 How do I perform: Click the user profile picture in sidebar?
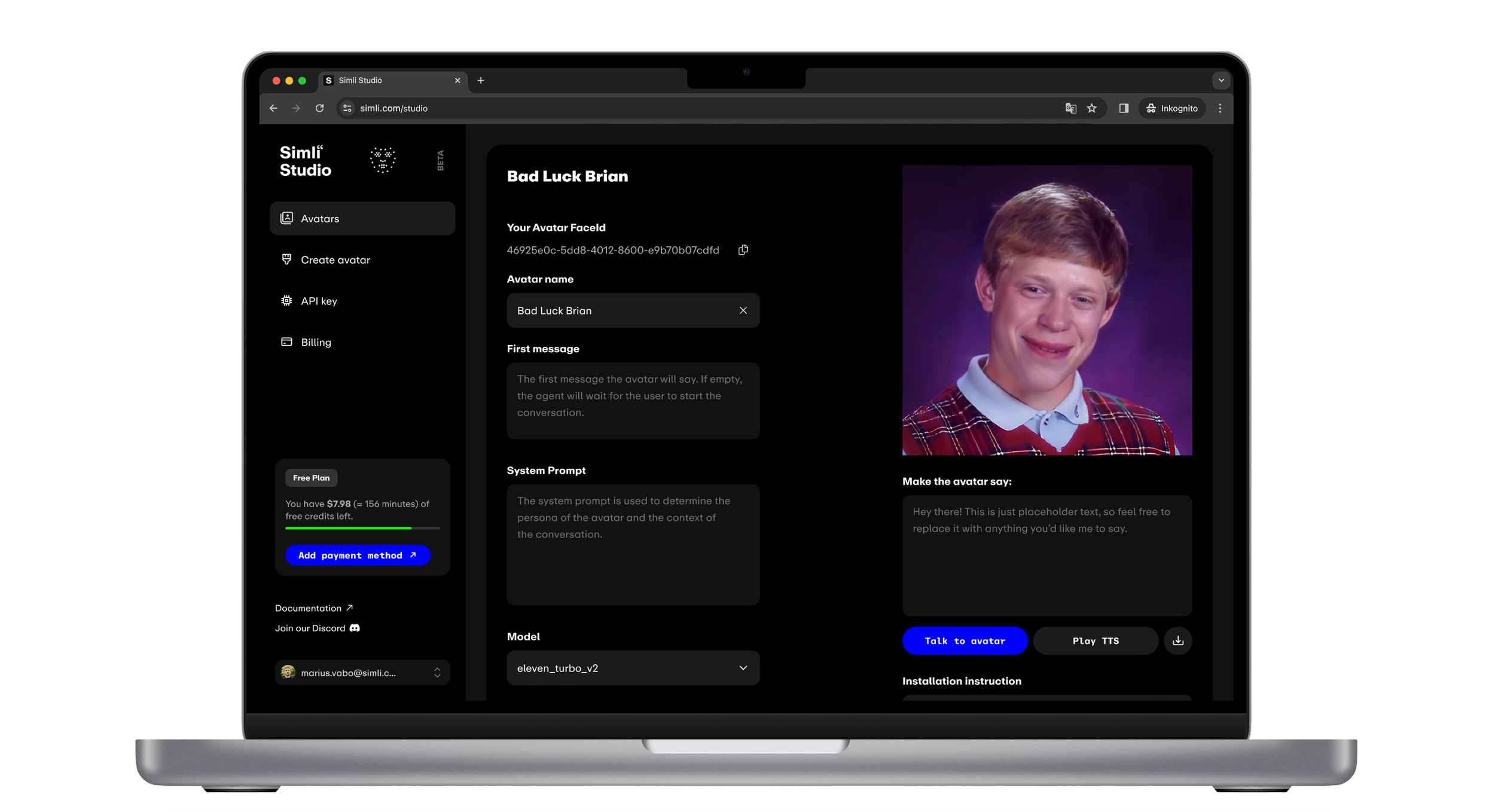288,672
